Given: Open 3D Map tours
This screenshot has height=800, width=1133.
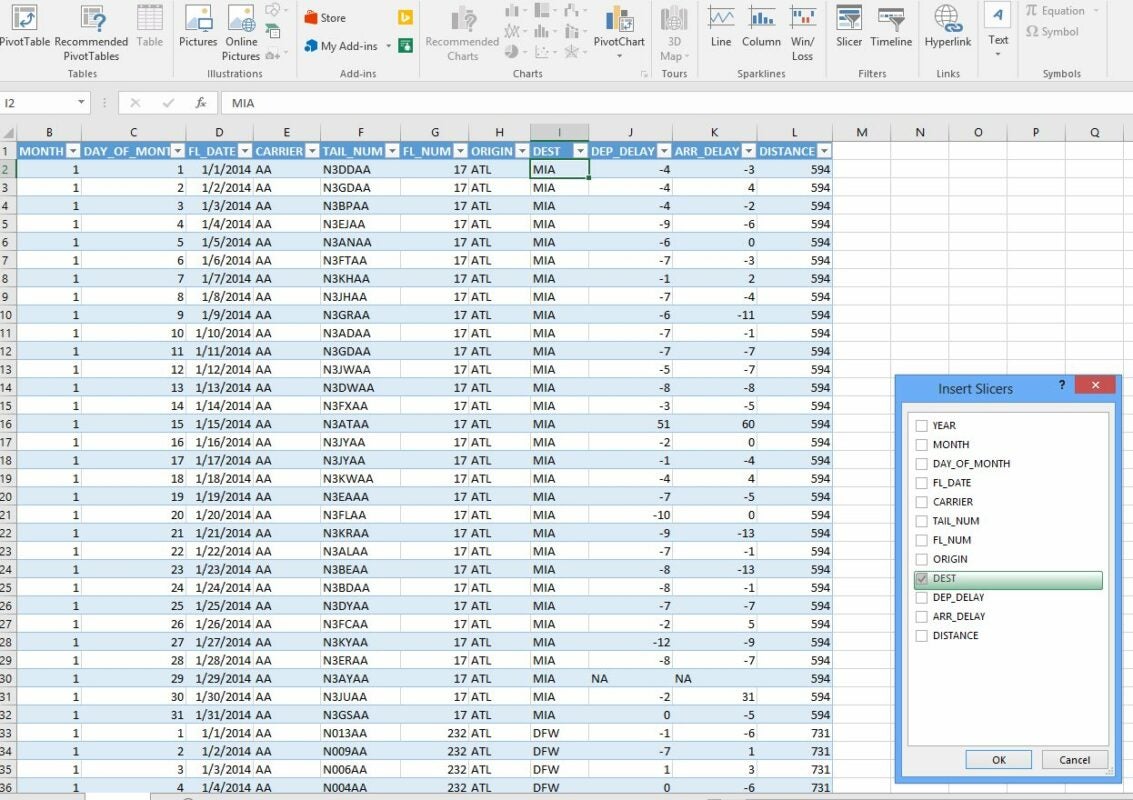Looking at the screenshot, I should tap(672, 30).
